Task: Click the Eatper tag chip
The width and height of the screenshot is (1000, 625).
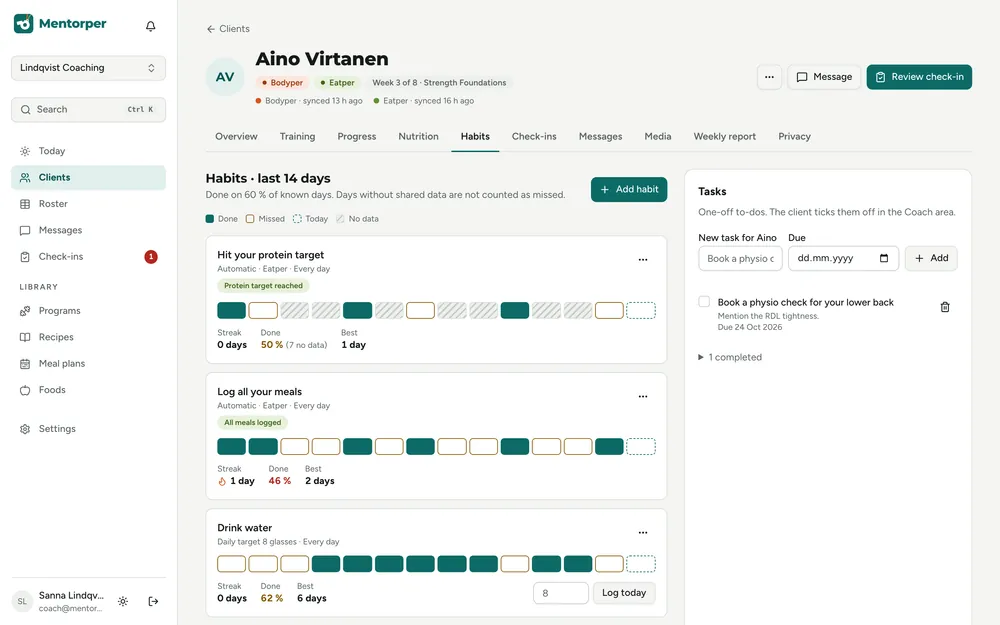Action: tap(337, 83)
